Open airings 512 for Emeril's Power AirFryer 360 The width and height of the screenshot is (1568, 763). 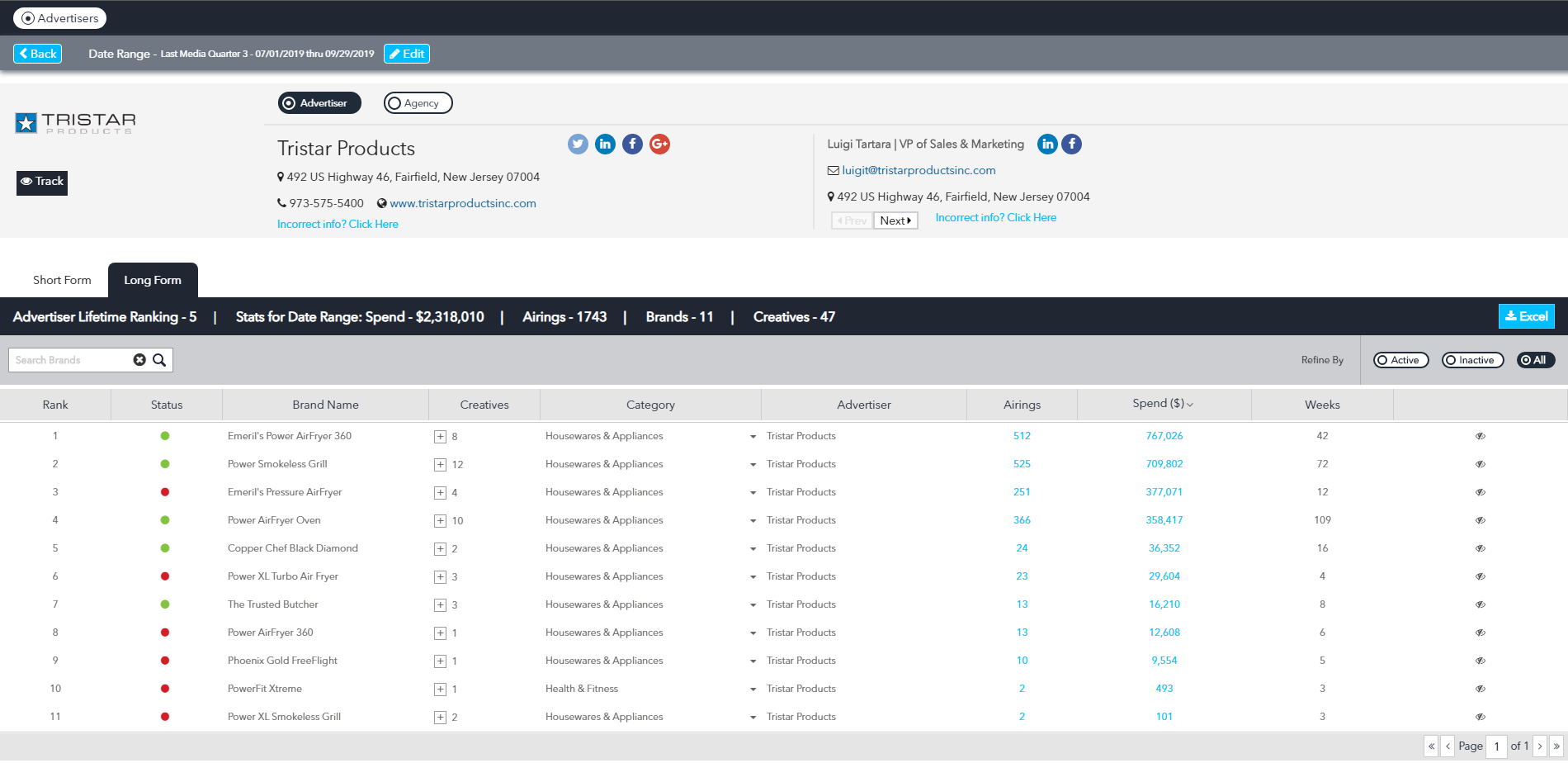(1022, 436)
